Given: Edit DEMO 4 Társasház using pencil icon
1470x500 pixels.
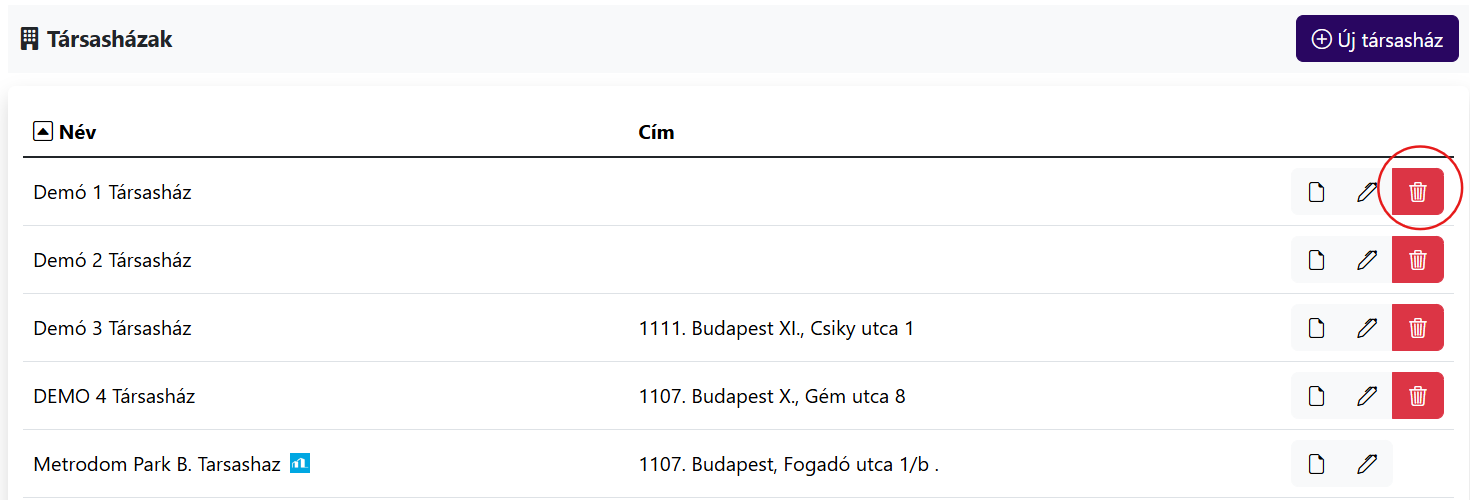Looking at the screenshot, I should tap(1366, 396).
